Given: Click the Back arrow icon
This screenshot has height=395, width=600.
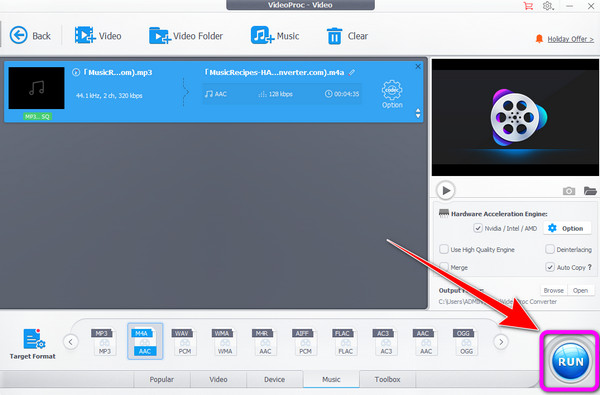Looking at the screenshot, I should (x=18, y=36).
